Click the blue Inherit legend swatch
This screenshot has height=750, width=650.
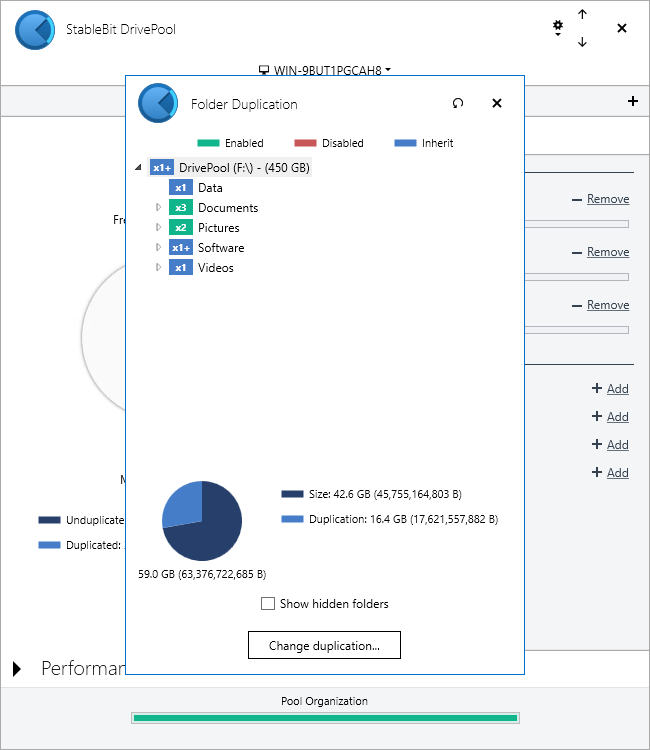tap(405, 143)
